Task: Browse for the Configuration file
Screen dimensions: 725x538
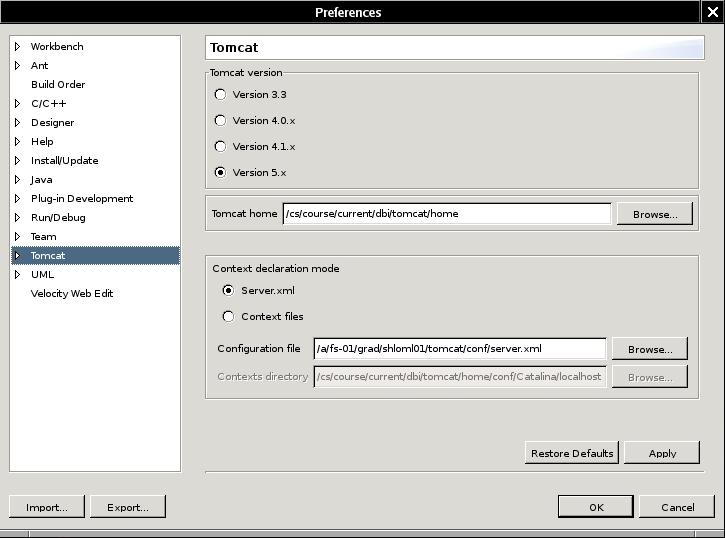Action: [x=650, y=349]
